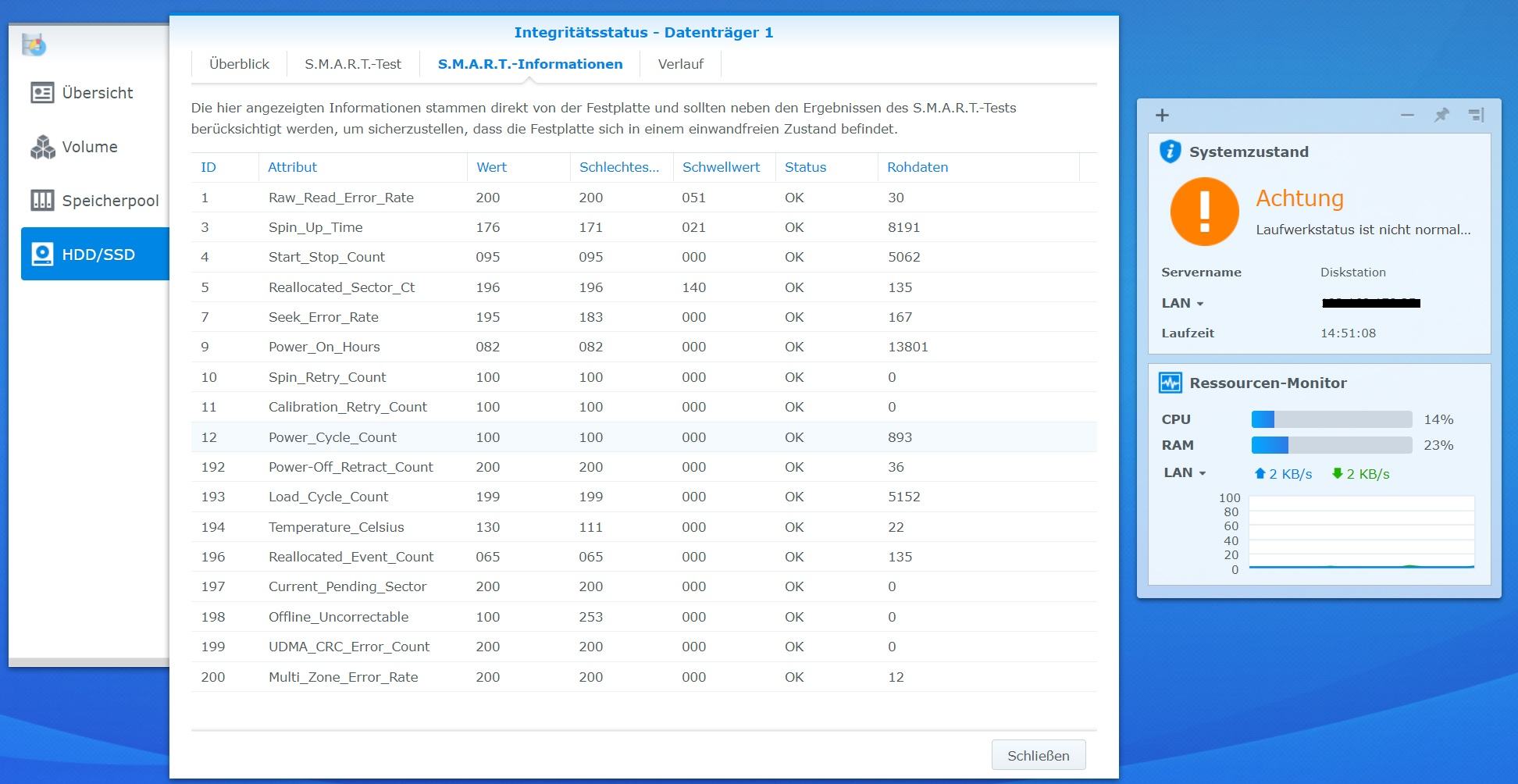Open the Verlauf tab
This screenshot has height=784, width=1518.
coord(680,64)
